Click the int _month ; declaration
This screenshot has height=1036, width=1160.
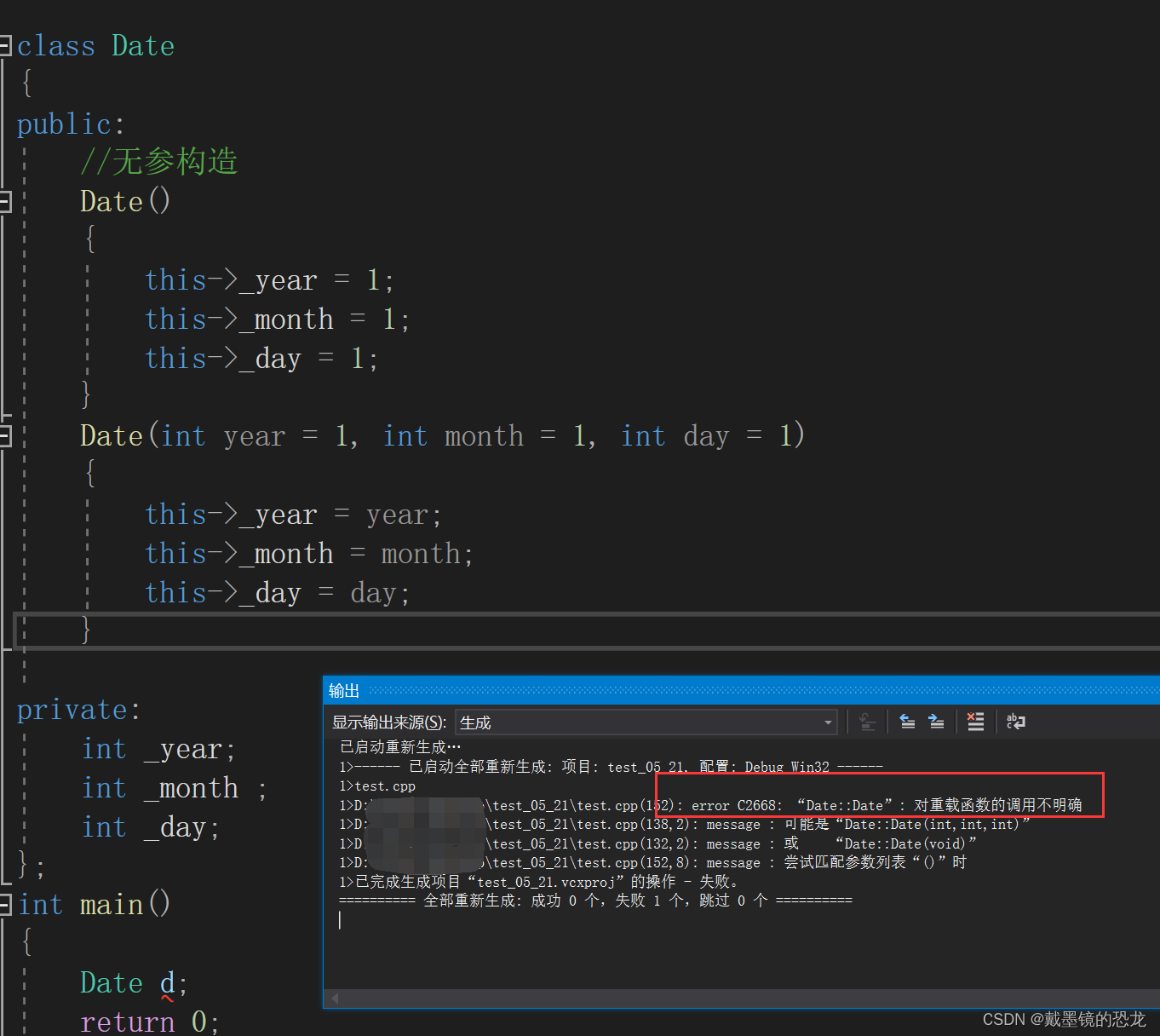[175, 788]
